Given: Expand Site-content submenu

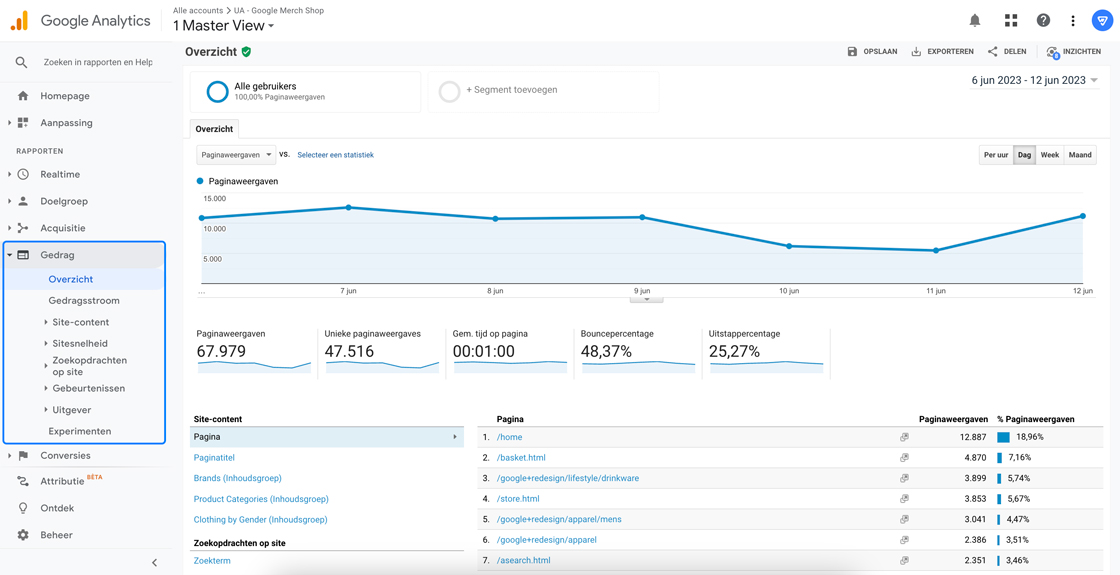Looking at the screenshot, I should coord(46,322).
